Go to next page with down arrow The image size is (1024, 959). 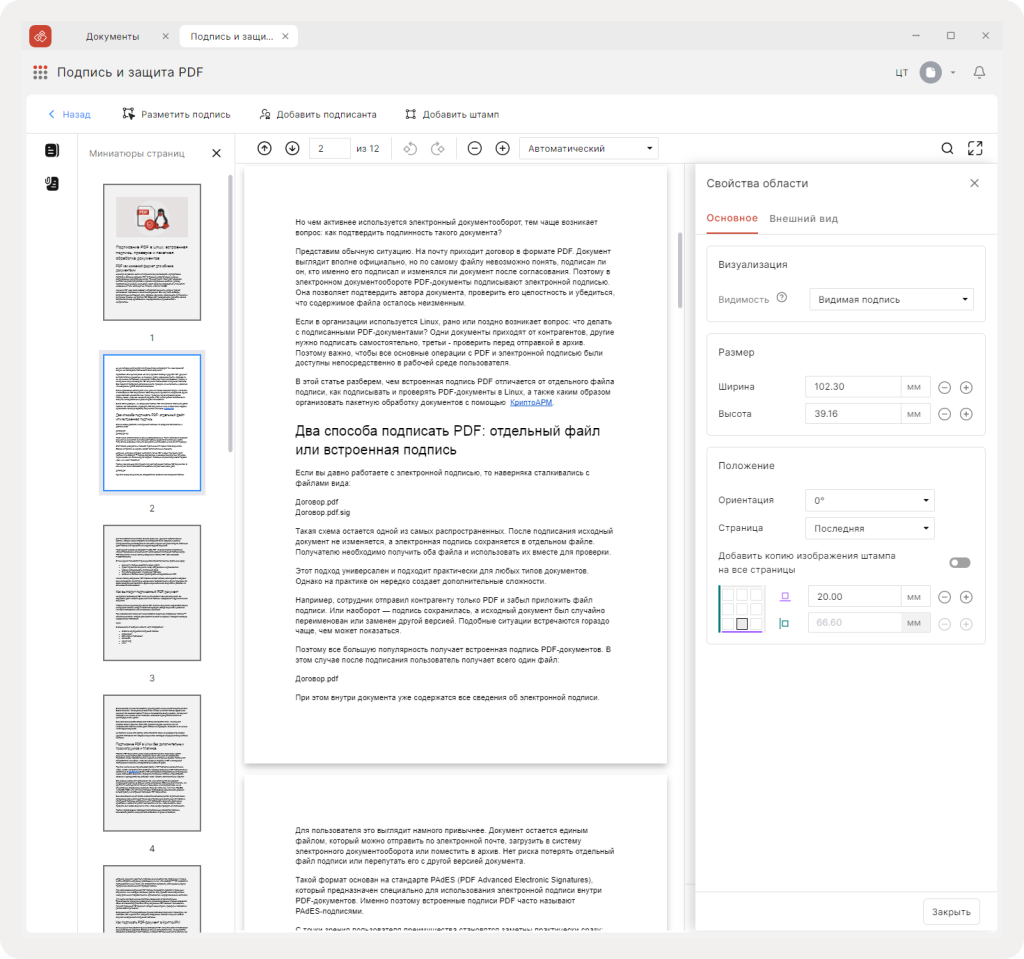(x=293, y=148)
